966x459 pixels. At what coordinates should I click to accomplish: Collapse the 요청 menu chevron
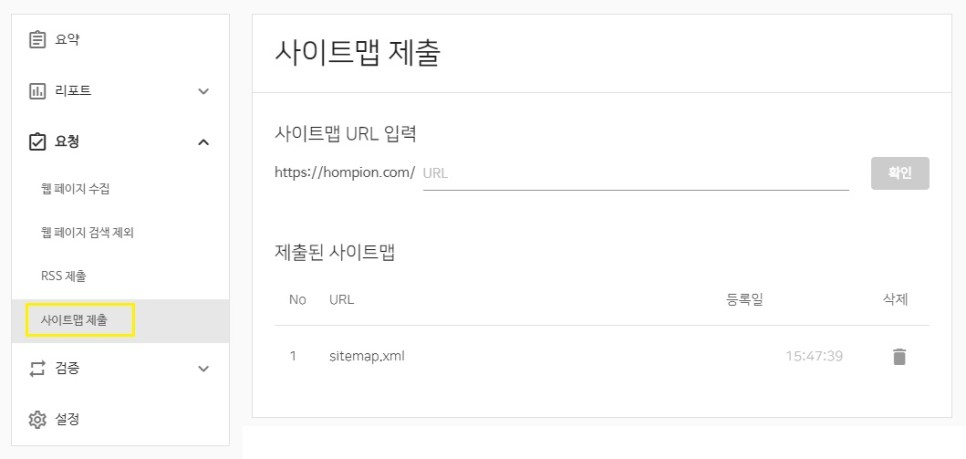(x=204, y=143)
